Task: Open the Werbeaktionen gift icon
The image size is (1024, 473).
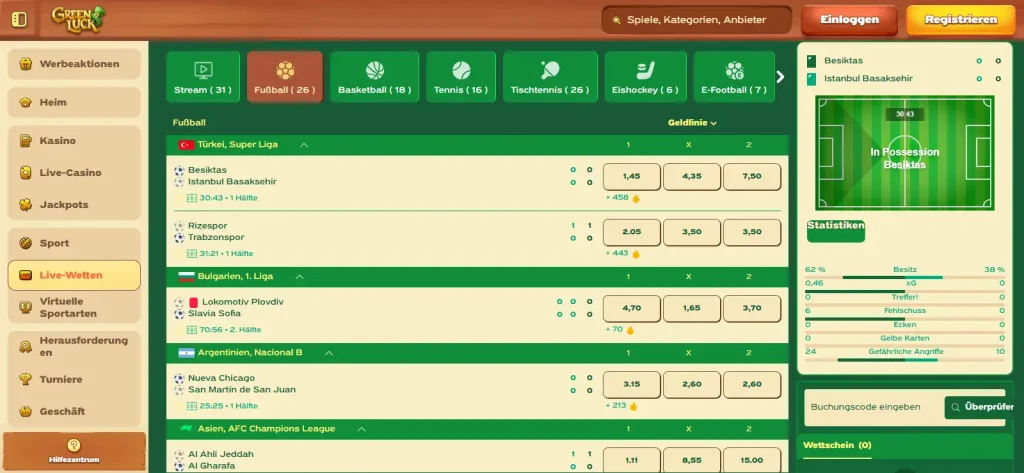Action: pos(25,64)
